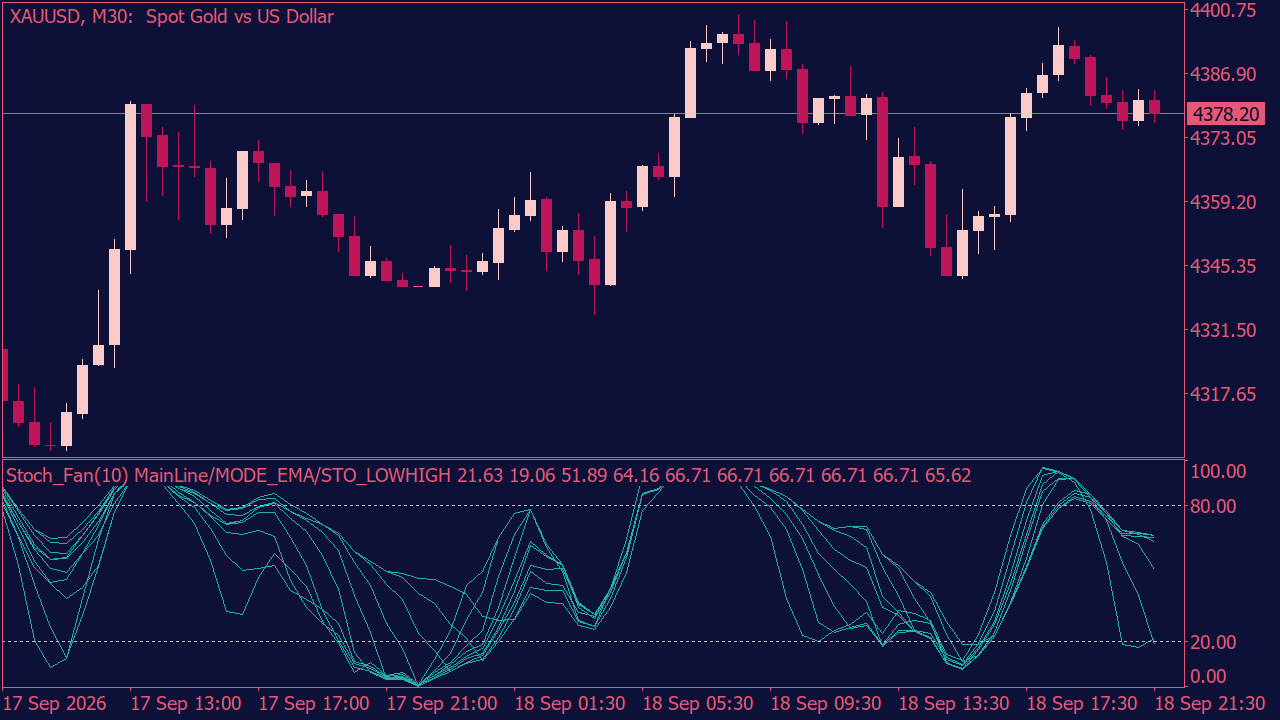The height and width of the screenshot is (720, 1280).
Task: Click the 20.00 dotted level line
Action: 592,641
